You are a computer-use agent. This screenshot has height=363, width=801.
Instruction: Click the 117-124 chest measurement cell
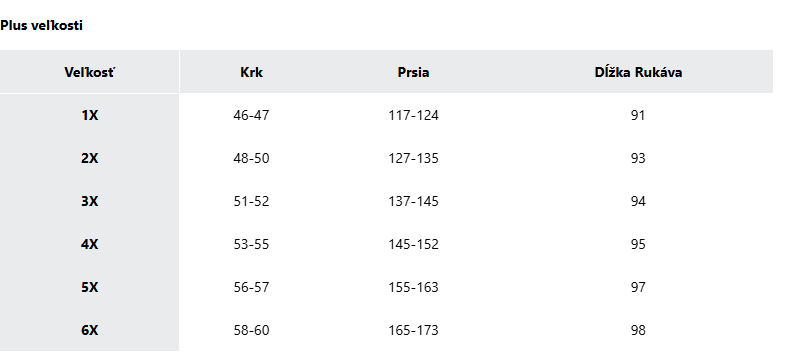pos(413,115)
